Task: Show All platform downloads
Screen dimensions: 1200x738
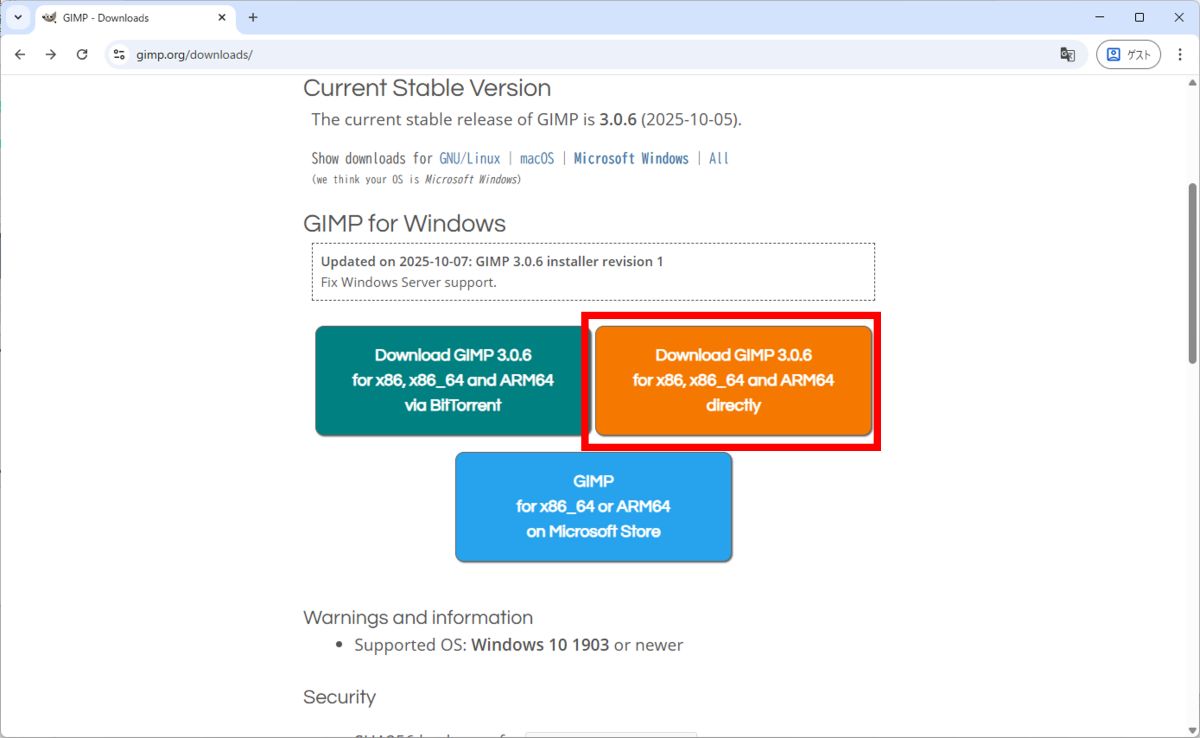Action: click(x=719, y=159)
